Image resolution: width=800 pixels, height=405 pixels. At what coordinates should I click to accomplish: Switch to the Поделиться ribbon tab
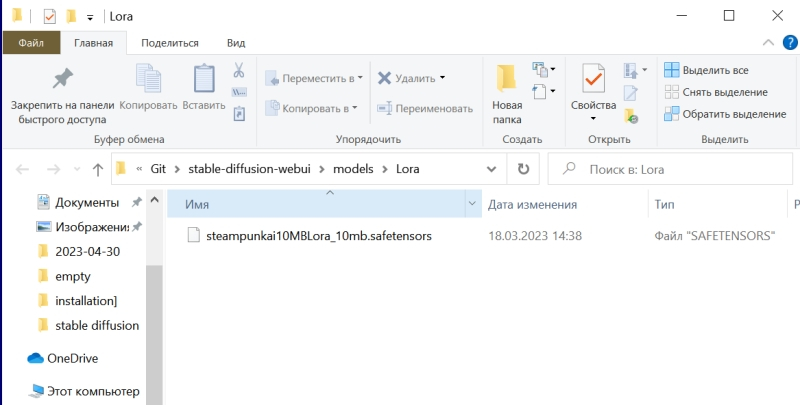[169, 43]
